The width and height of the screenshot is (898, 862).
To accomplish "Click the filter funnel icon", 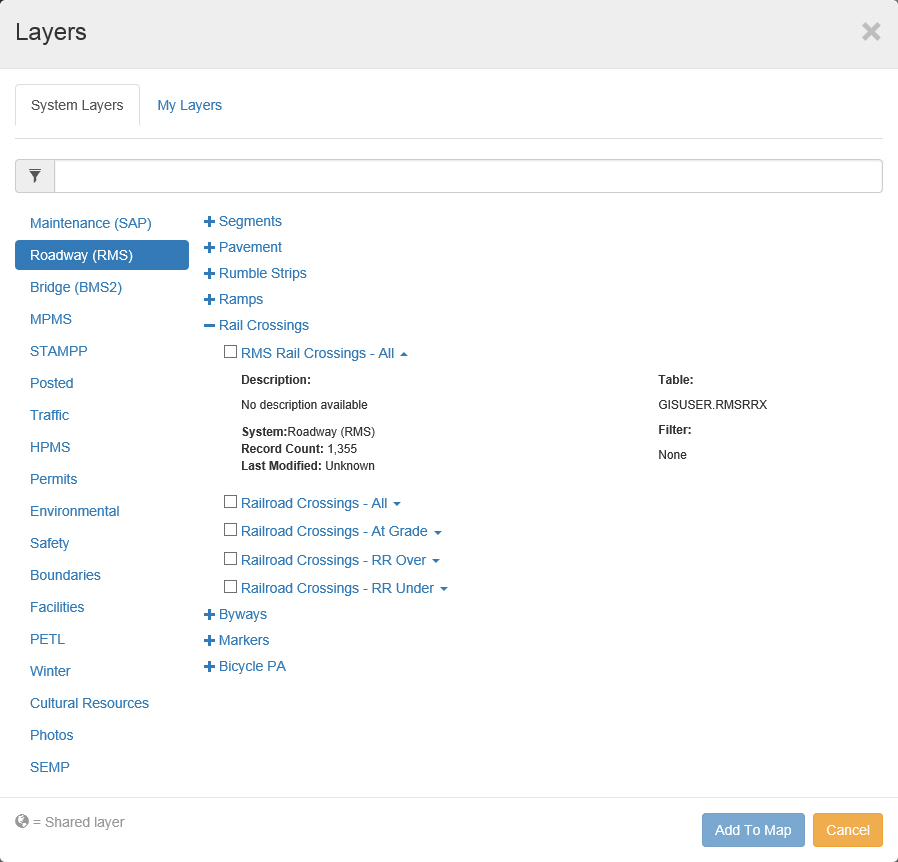I will click(35, 176).
